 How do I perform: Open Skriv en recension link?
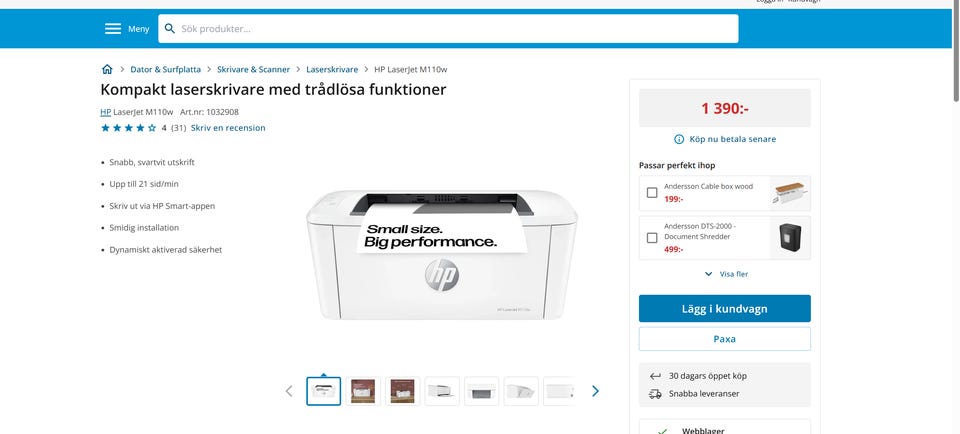[228, 128]
